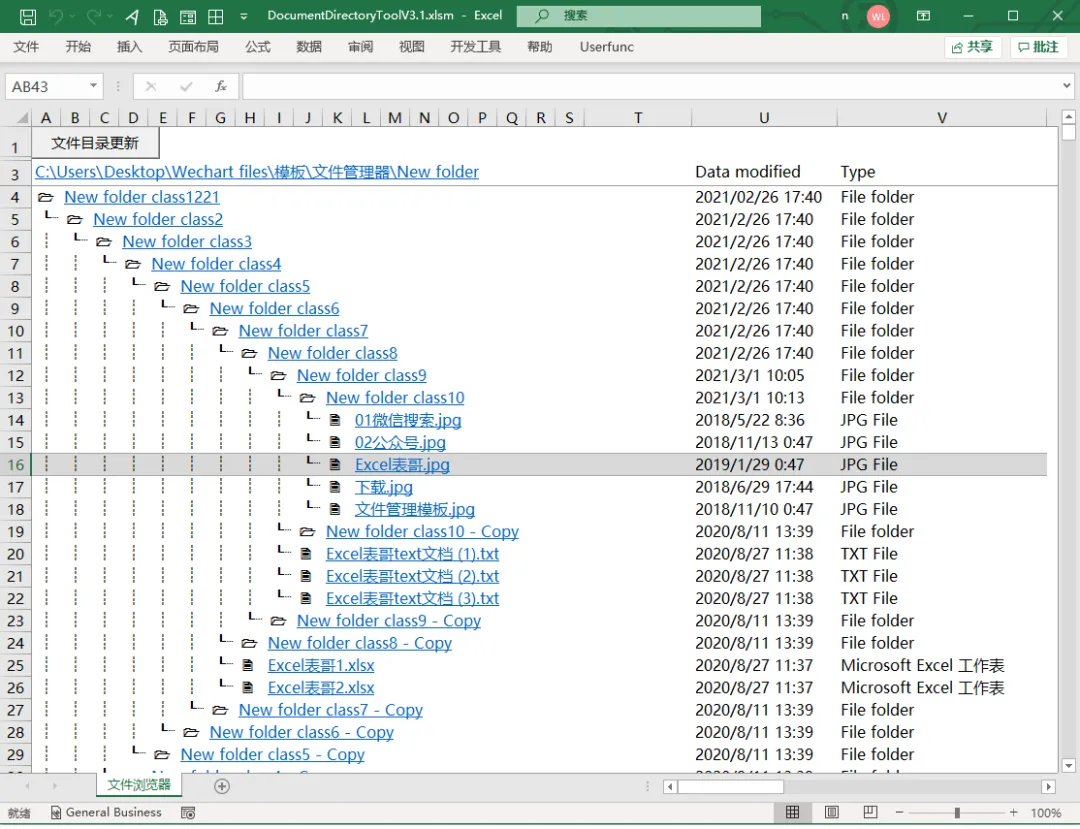Viewport: 1080px width, 829px height.
Task: Open the 01微信搜索.jpg file link
Action: pos(408,420)
